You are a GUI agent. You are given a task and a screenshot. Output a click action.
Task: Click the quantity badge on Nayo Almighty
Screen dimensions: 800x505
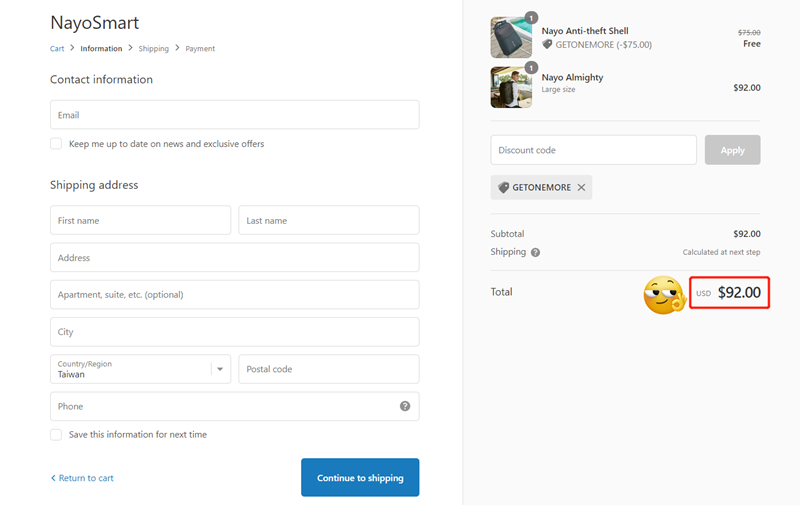tap(531, 68)
